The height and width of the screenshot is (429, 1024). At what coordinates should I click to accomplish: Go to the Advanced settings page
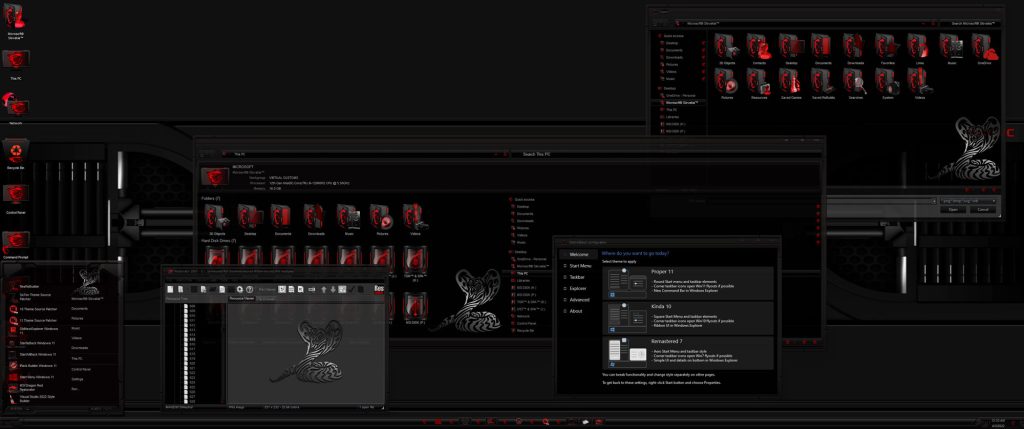click(x=579, y=299)
